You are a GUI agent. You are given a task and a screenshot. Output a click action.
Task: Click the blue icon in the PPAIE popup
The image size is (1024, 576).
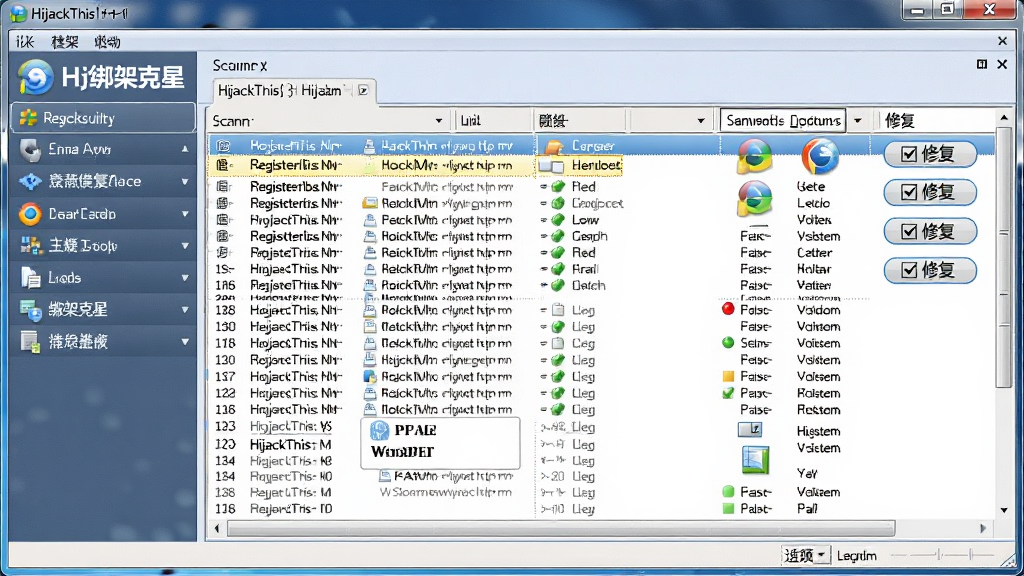click(x=379, y=430)
